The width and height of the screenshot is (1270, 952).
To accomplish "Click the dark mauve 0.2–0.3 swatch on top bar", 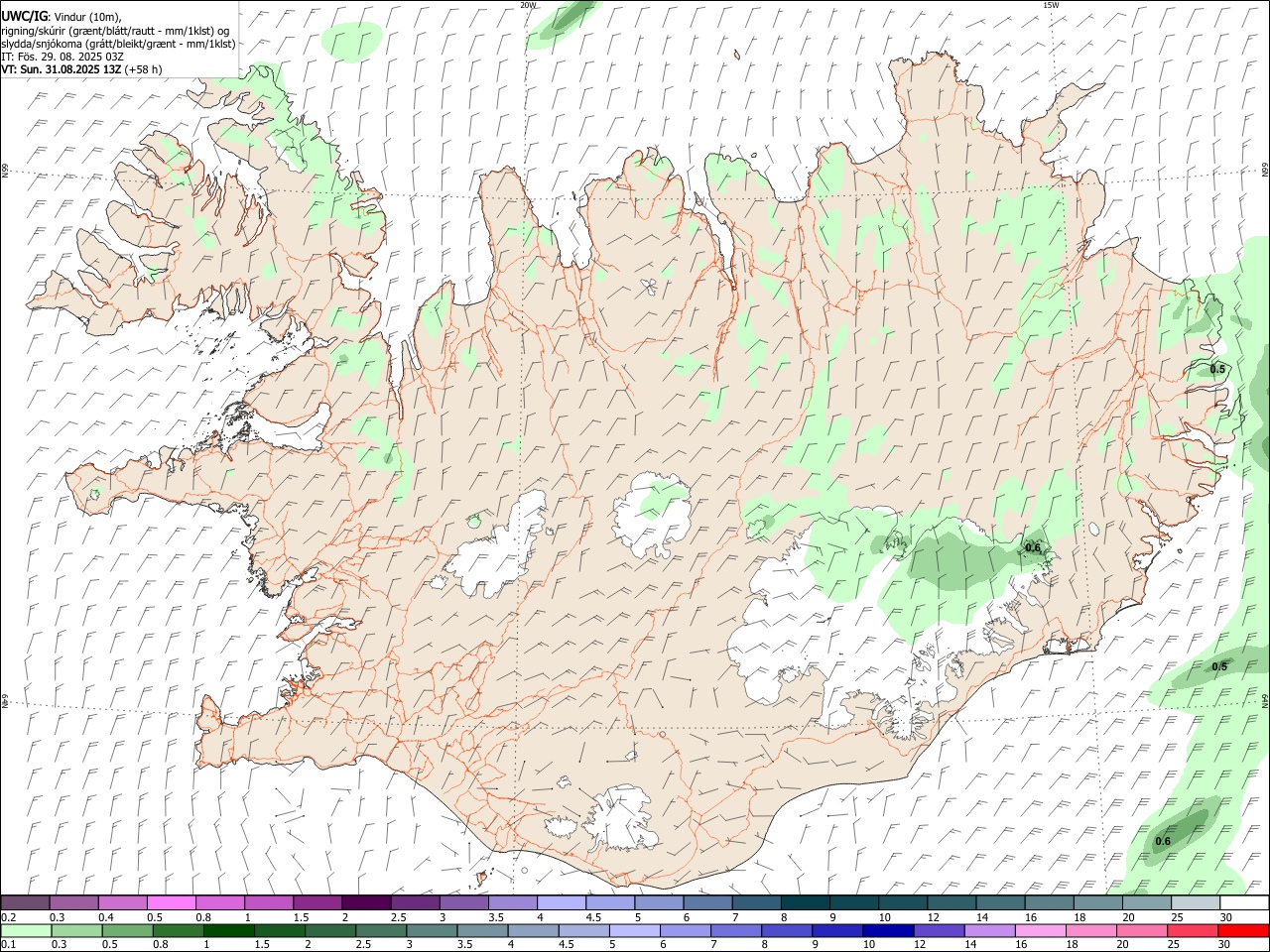I will 25,903.
